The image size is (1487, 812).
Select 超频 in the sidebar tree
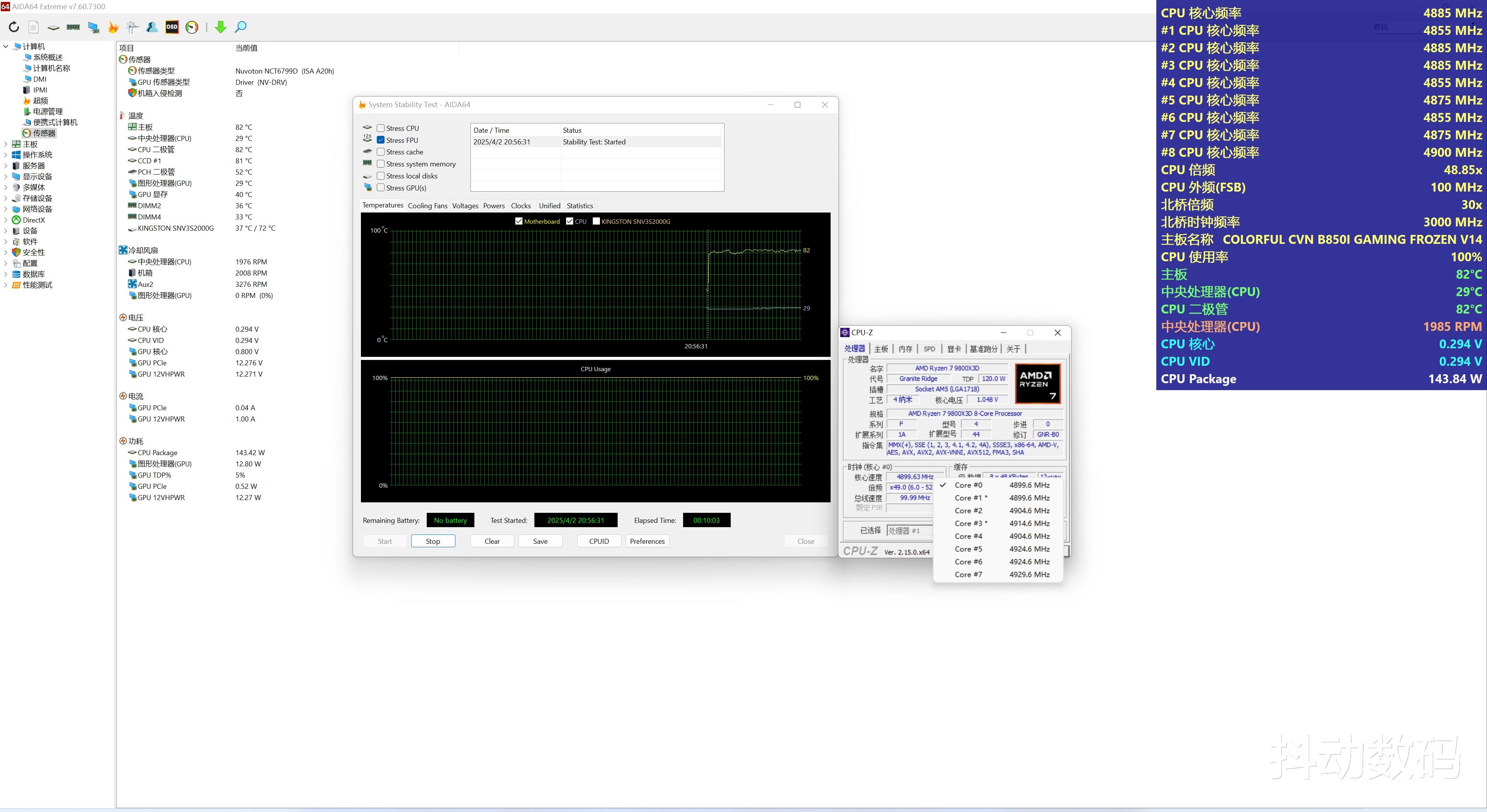pos(40,100)
